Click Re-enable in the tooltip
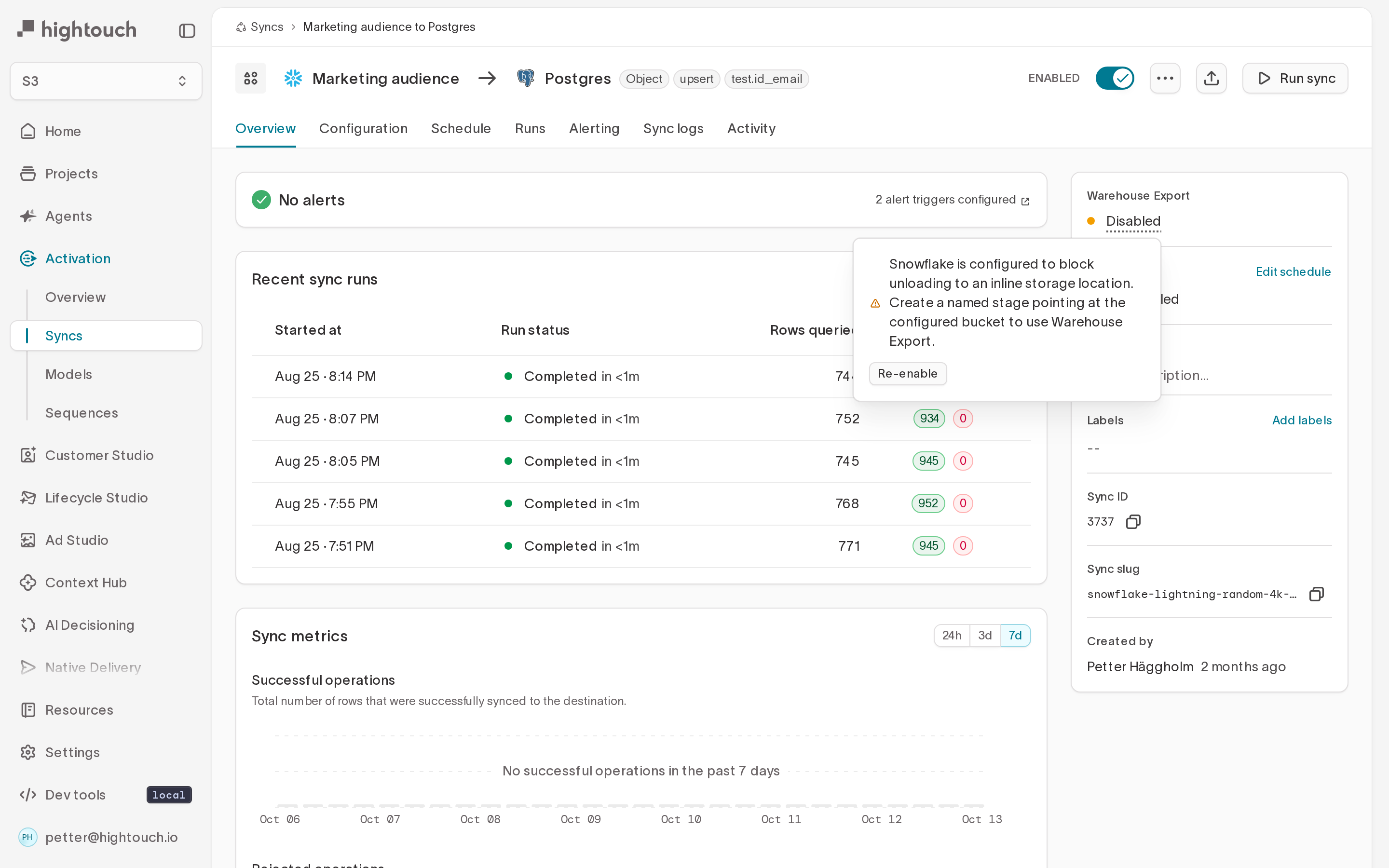The height and width of the screenshot is (868, 1389). pos(908,374)
